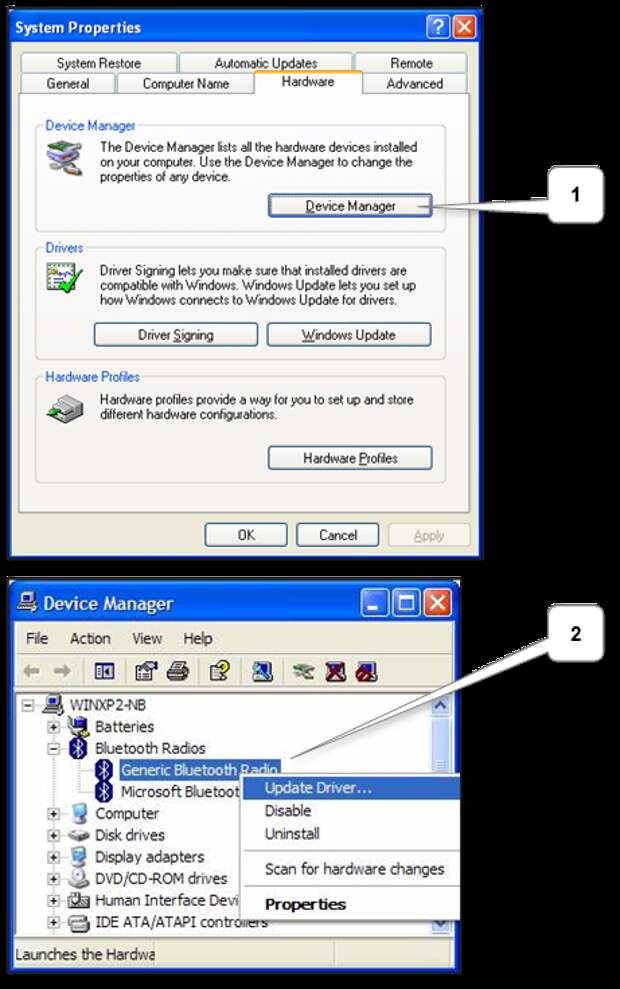Open the Help menu in Device Manager
Image resolution: width=620 pixels, height=989 pixels.
[197, 638]
